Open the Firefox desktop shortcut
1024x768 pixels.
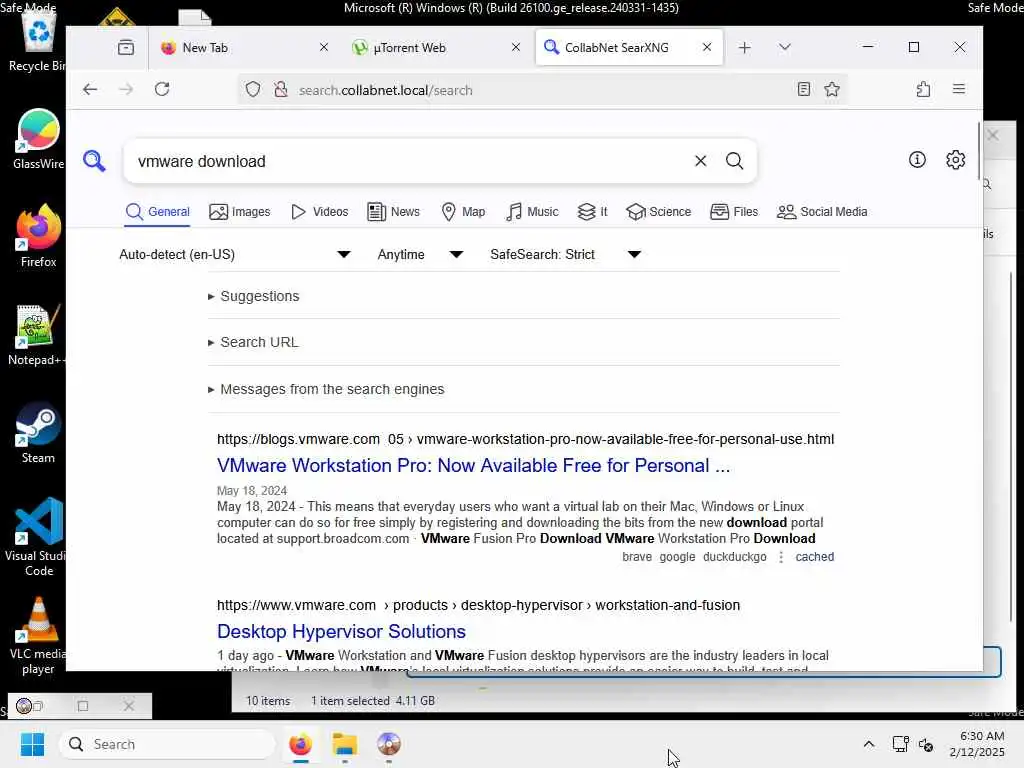click(x=38, y=235)
